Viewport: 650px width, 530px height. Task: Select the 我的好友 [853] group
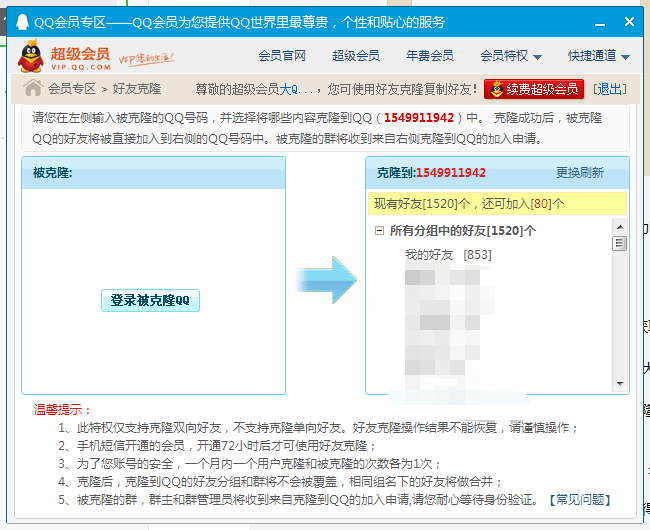(x=448, y=254)
